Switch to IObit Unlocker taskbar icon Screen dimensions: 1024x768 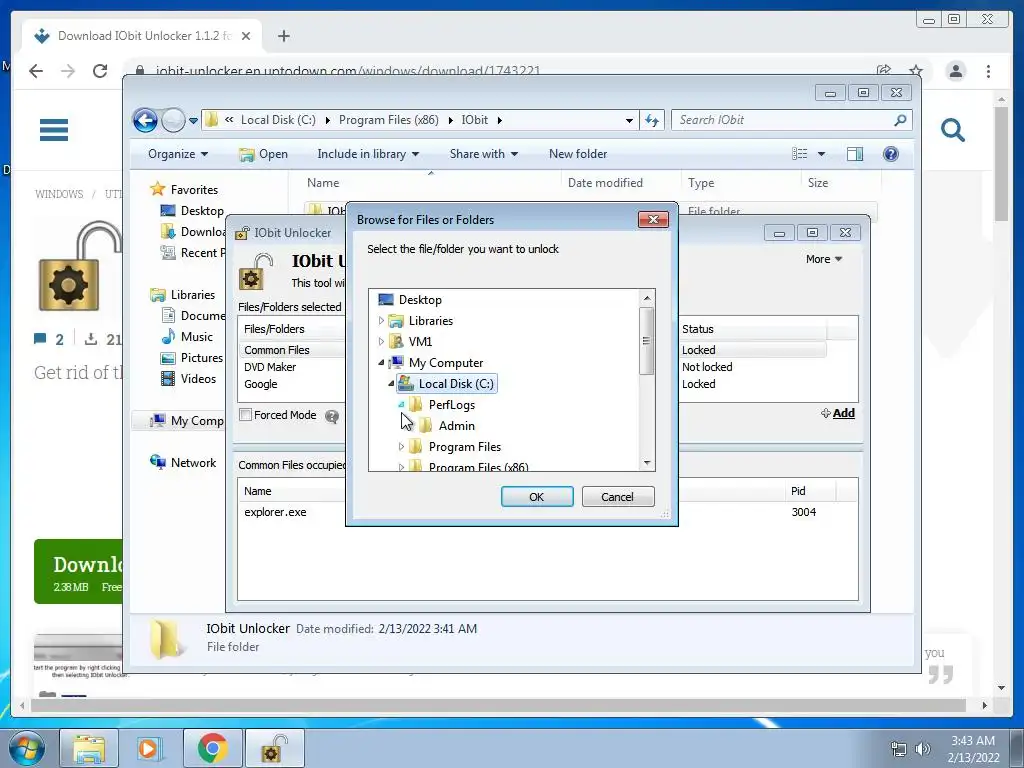274,748
